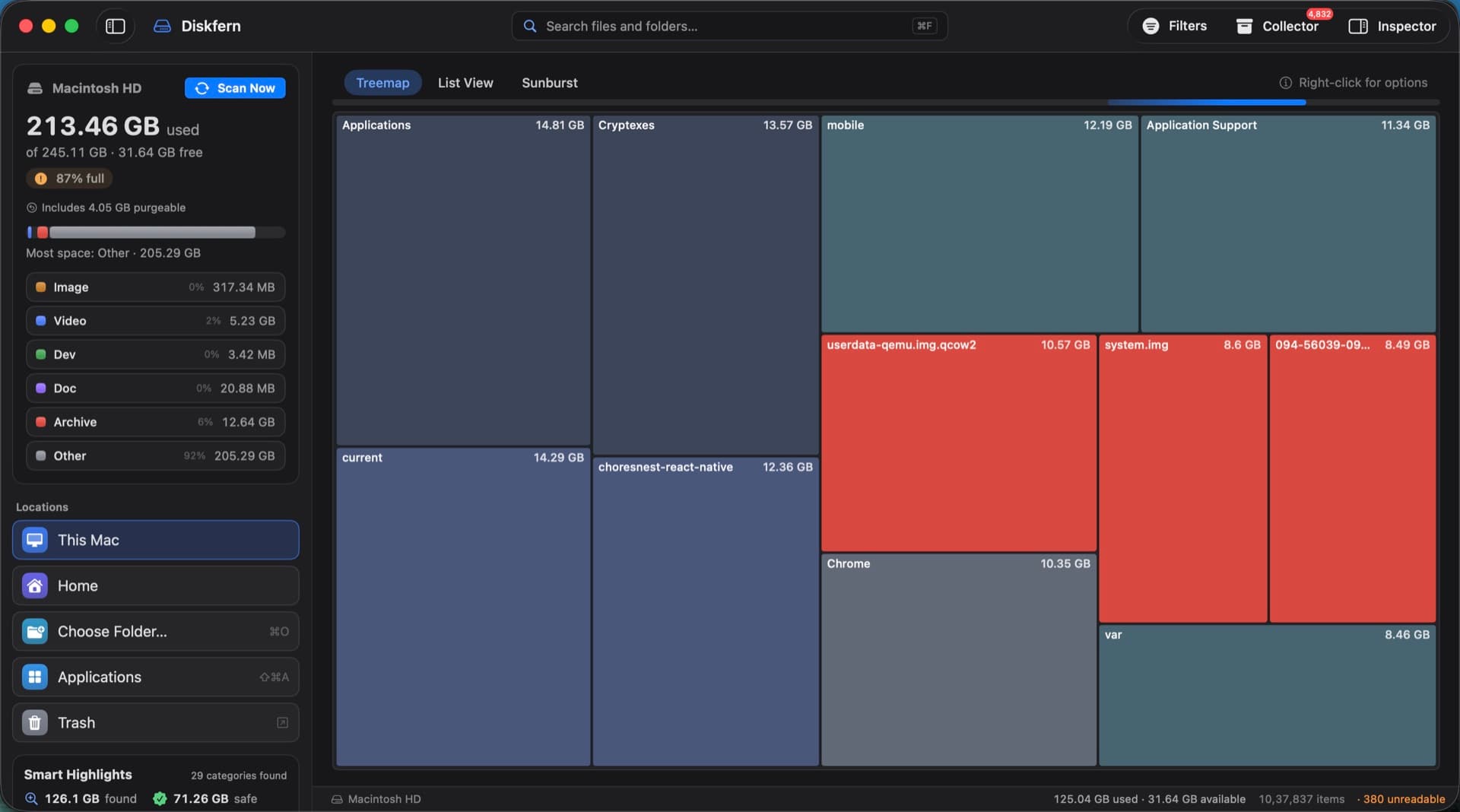Select the userdata-qemu.img.qcow2 red block
The image size is (1460, 812).
(x=959, y=443)
